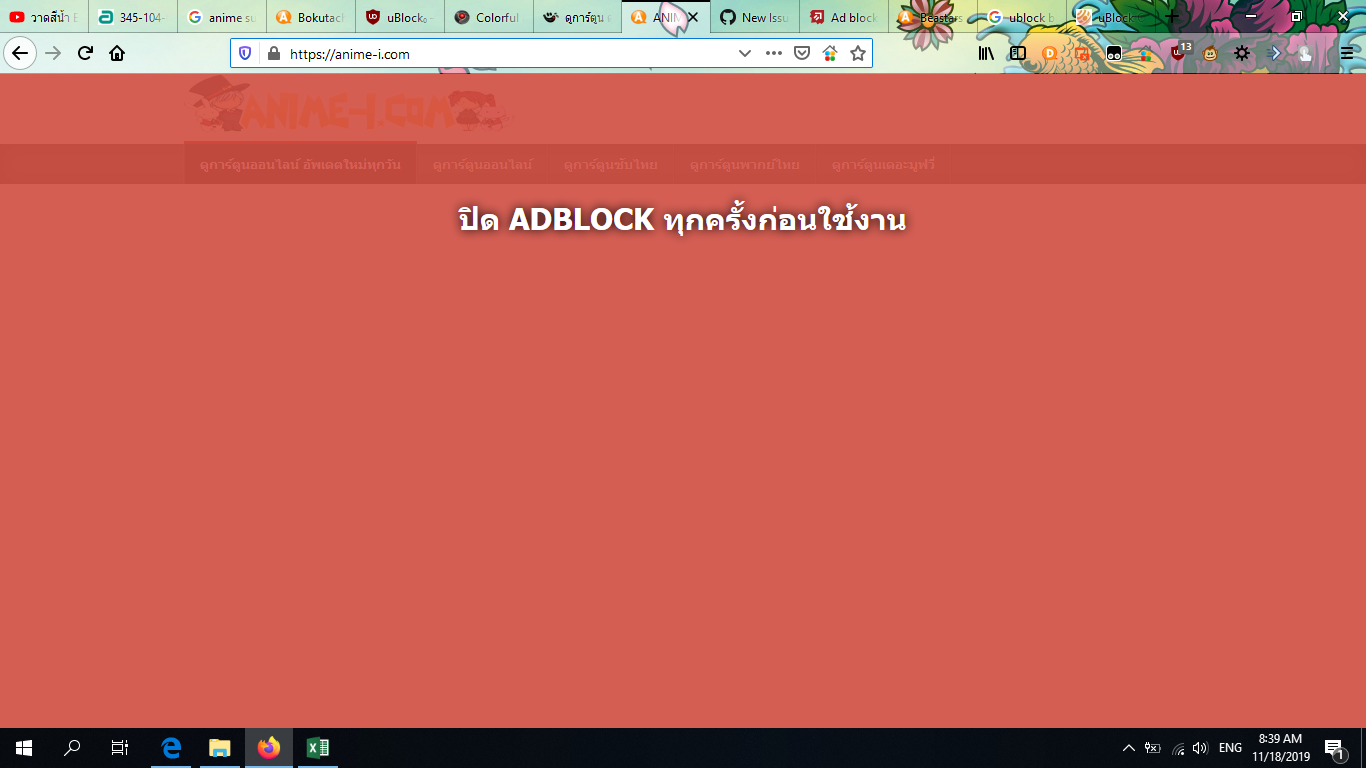This screenshot has height=768, width=1366.
Task: Click the blue arrow extension icon
Action: coord(1274,54)
